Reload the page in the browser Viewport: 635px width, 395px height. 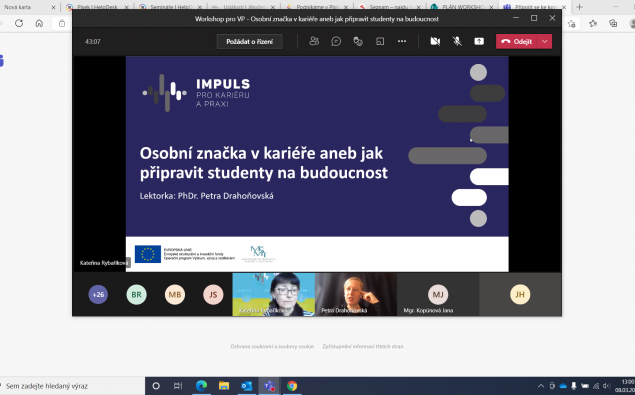coord(19,23)
